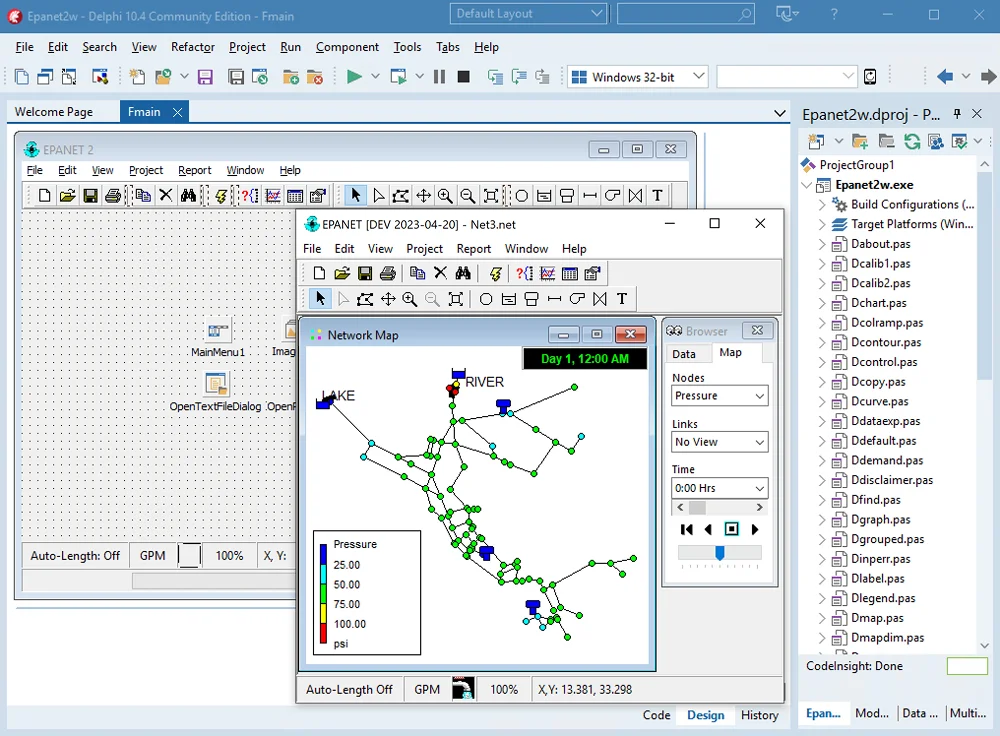
Task: Click the purple Save icon in Delphi toolbar
Action: tap(205, 76)
